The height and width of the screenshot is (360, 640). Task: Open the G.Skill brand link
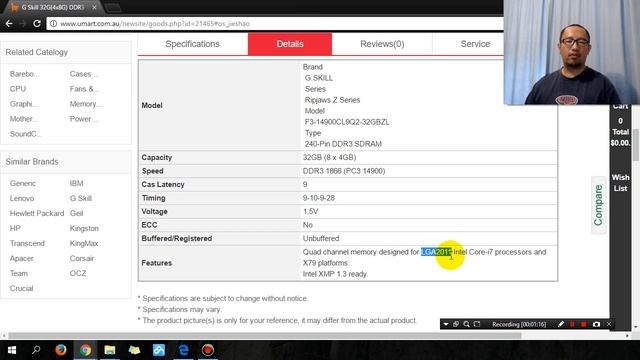(81, 198)
